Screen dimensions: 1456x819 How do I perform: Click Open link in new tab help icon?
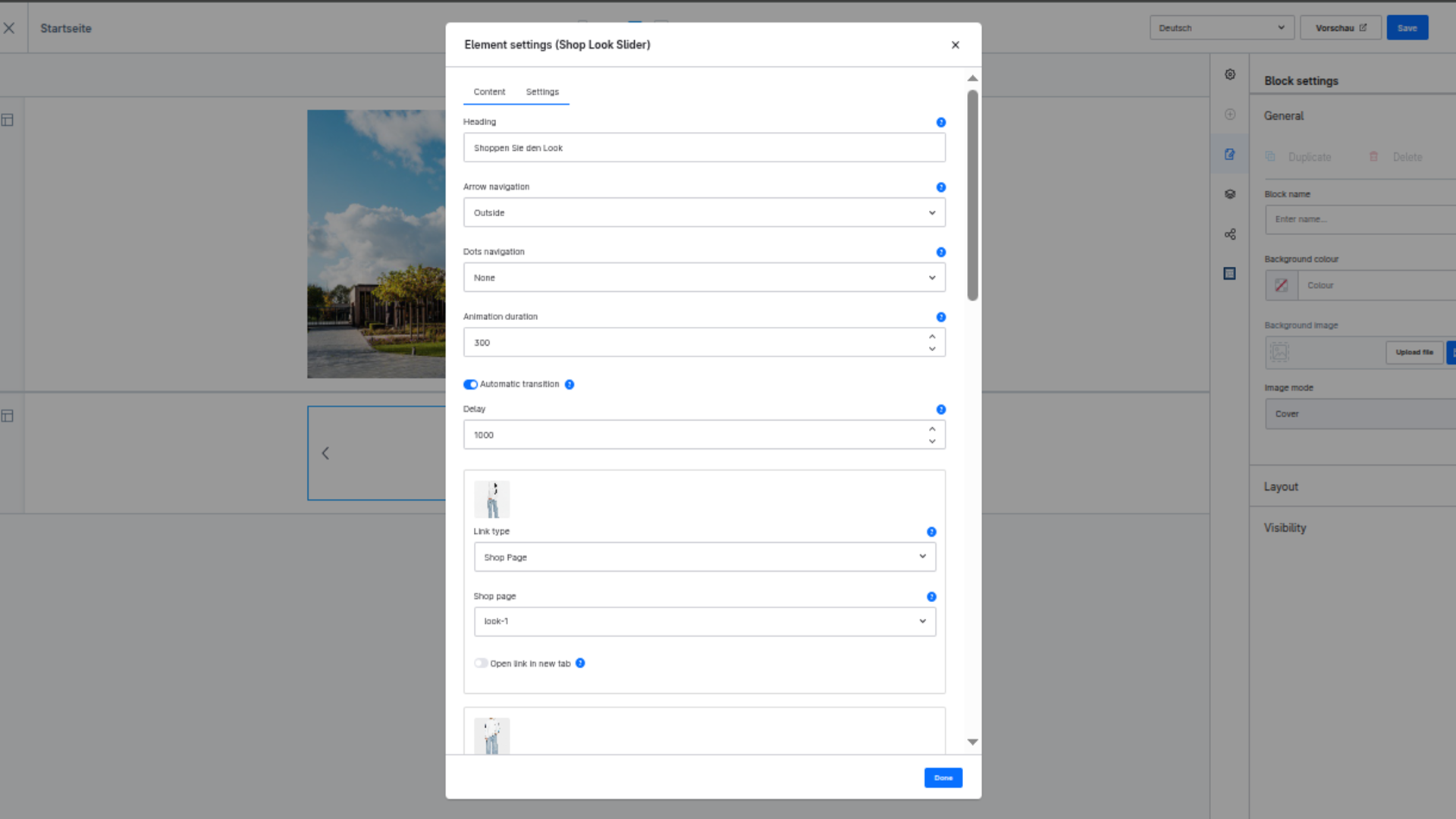click(x=580, y=664)
